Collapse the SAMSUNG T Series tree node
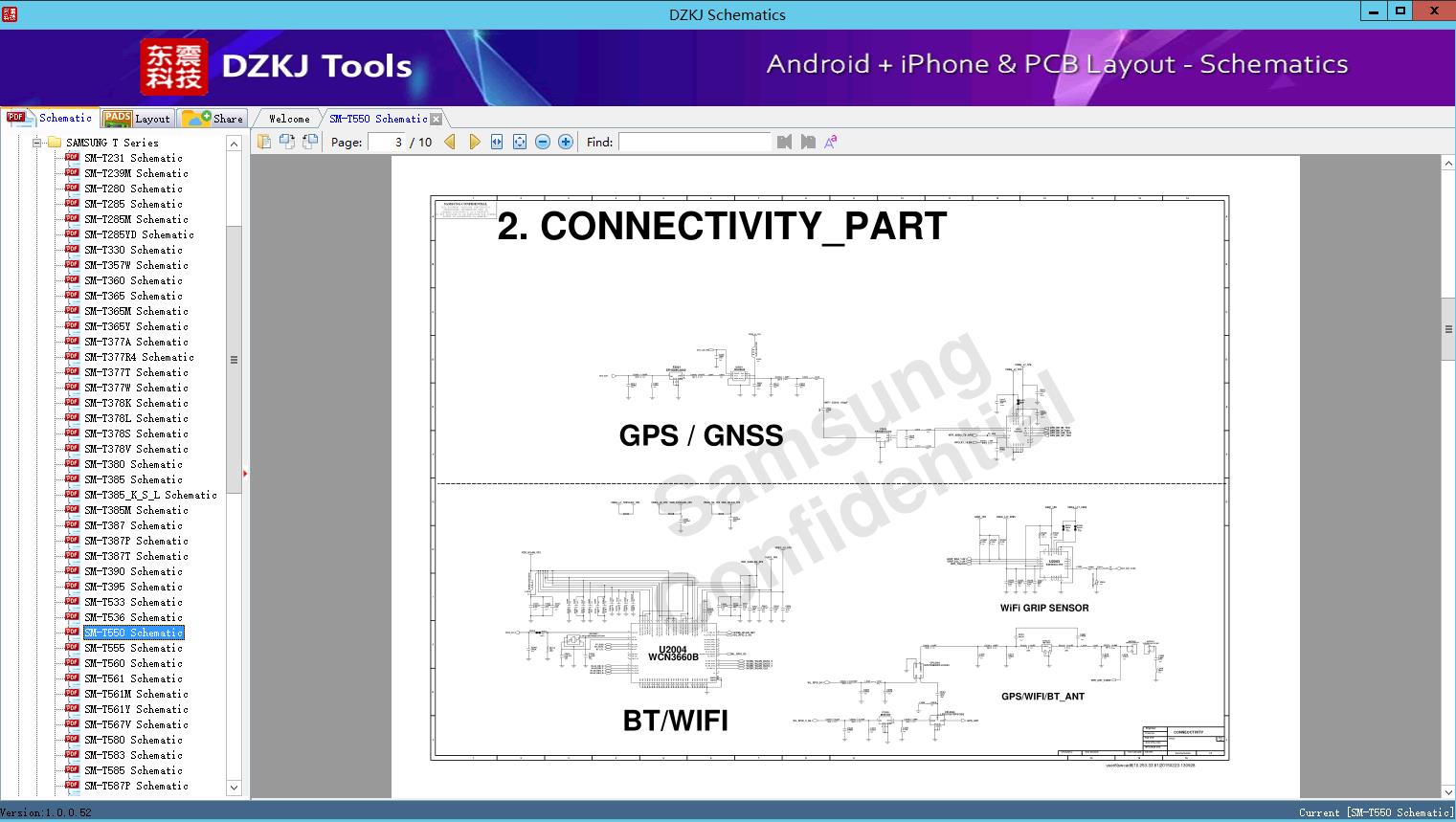 [37, 143]
